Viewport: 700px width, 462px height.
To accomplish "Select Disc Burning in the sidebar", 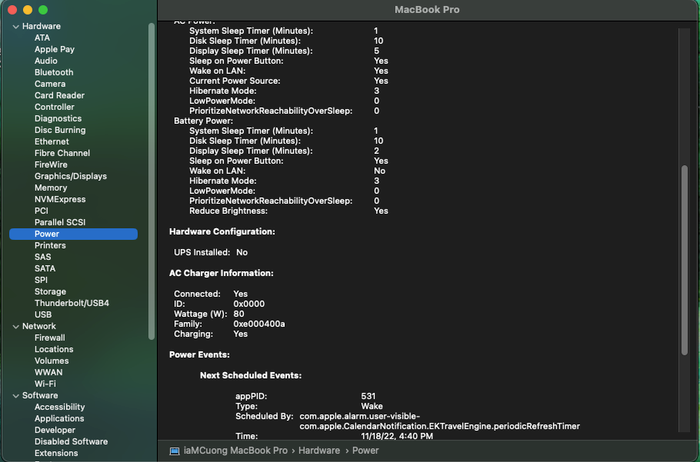I will pyautogui.click(x=60, y=130).
